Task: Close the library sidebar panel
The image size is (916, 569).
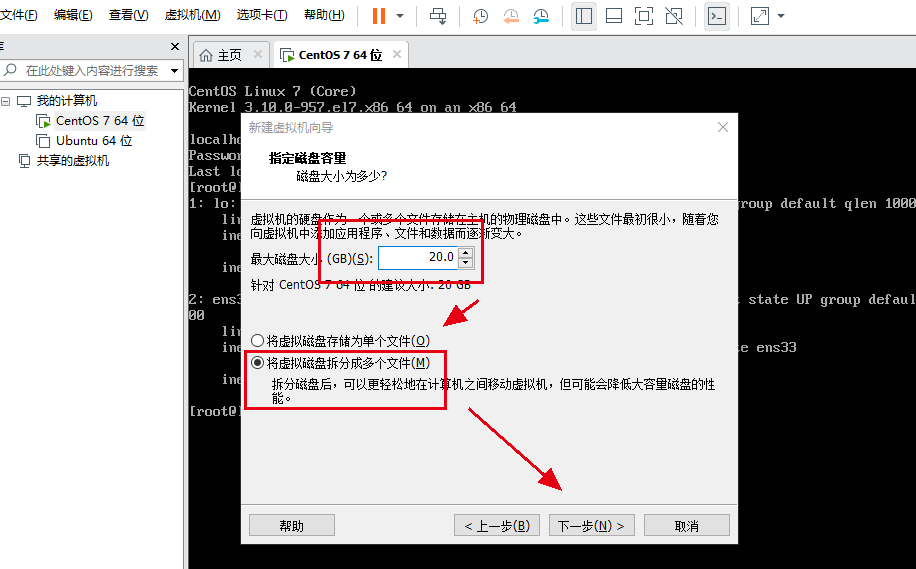Action: 175,46
